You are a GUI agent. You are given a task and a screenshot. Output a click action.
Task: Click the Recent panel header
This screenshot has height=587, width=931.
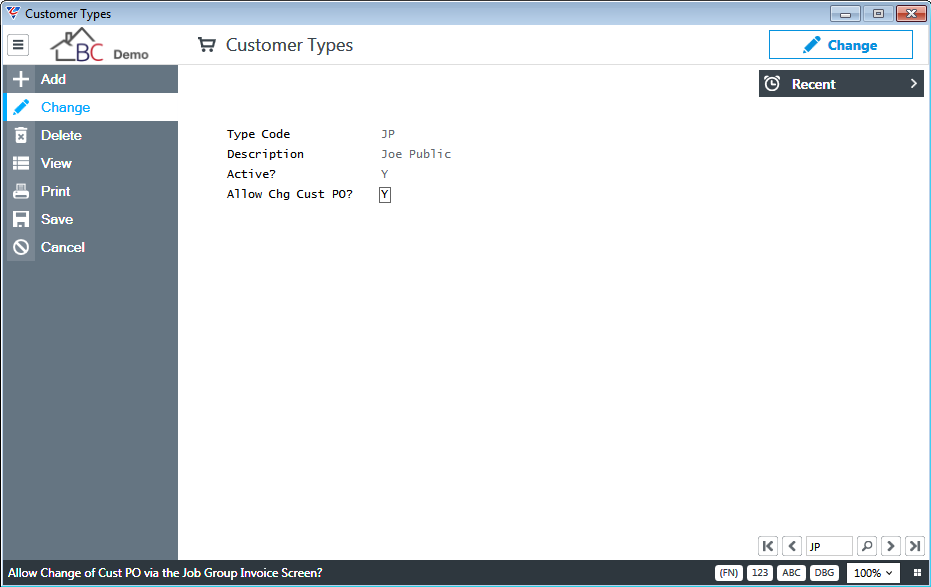pyautogui.click(x=841, y=84)
